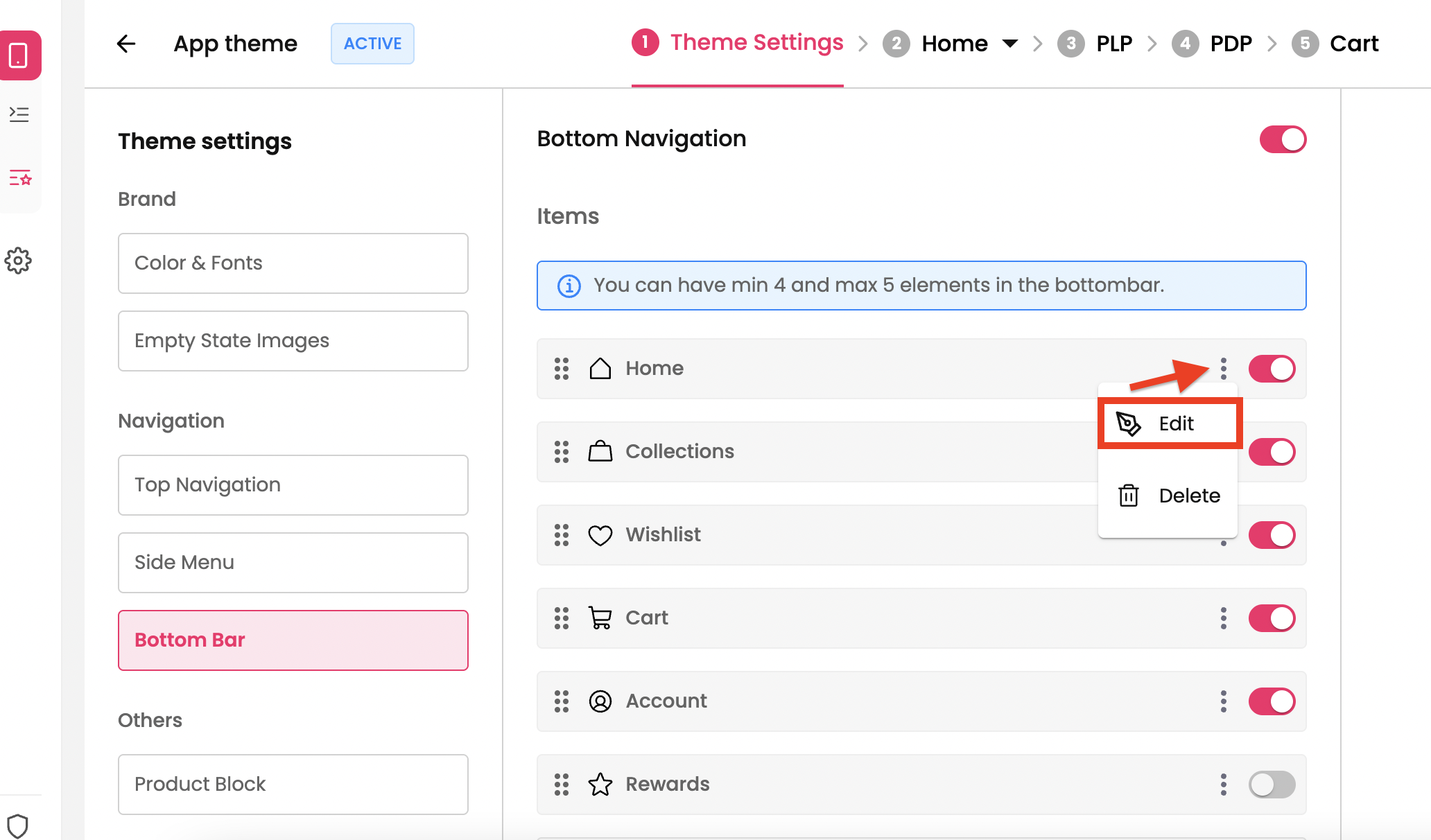Screen dimensions: 1431x840
Task: Click the back arrow beside App theme
Action: click(125, 44)
